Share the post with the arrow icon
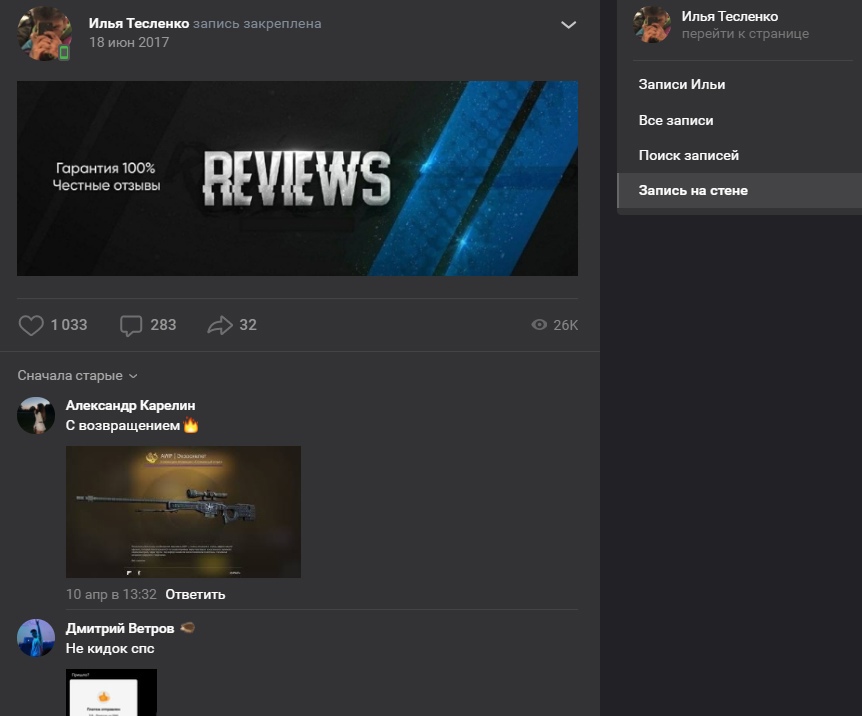Viewport: 862px width, 716px height. coord(219,325)
